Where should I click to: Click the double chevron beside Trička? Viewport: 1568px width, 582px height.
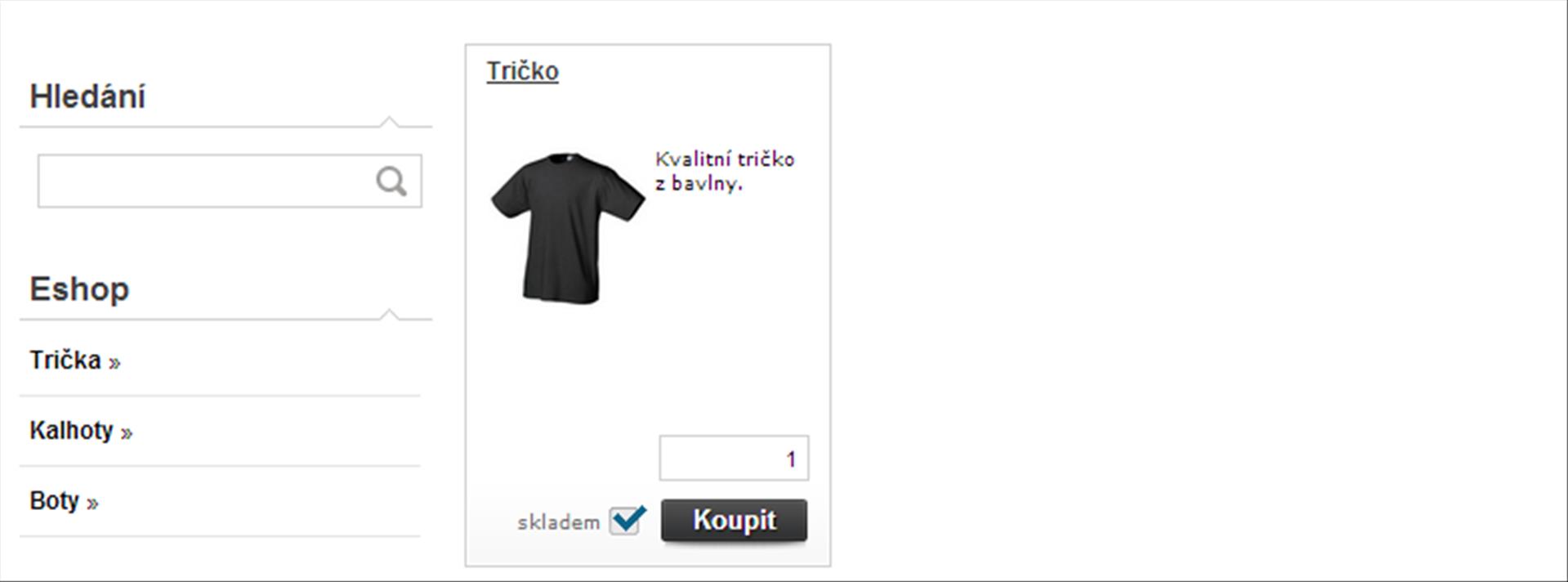coord(114,363)
